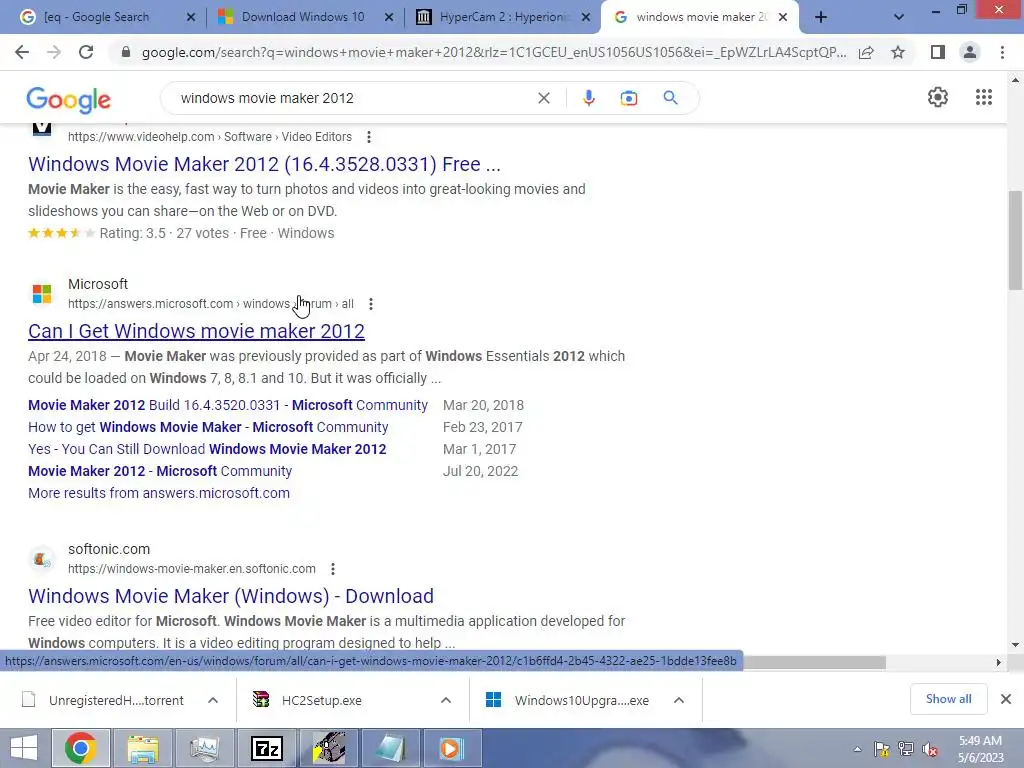Close the [eq - Google Search tab
The height and width of the screenshot is (768, 1024).
(x=191, y=18)
